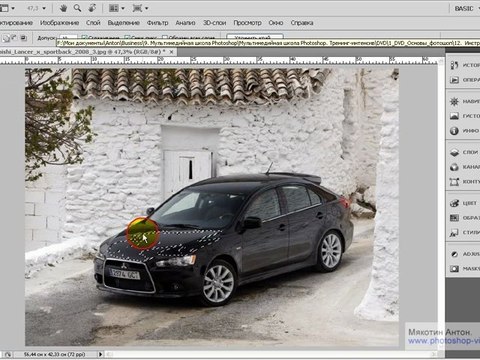Toggle the Образец всех слоев checkbox
The height and width of the screenshot is (360, 480).
click(164, 38)
